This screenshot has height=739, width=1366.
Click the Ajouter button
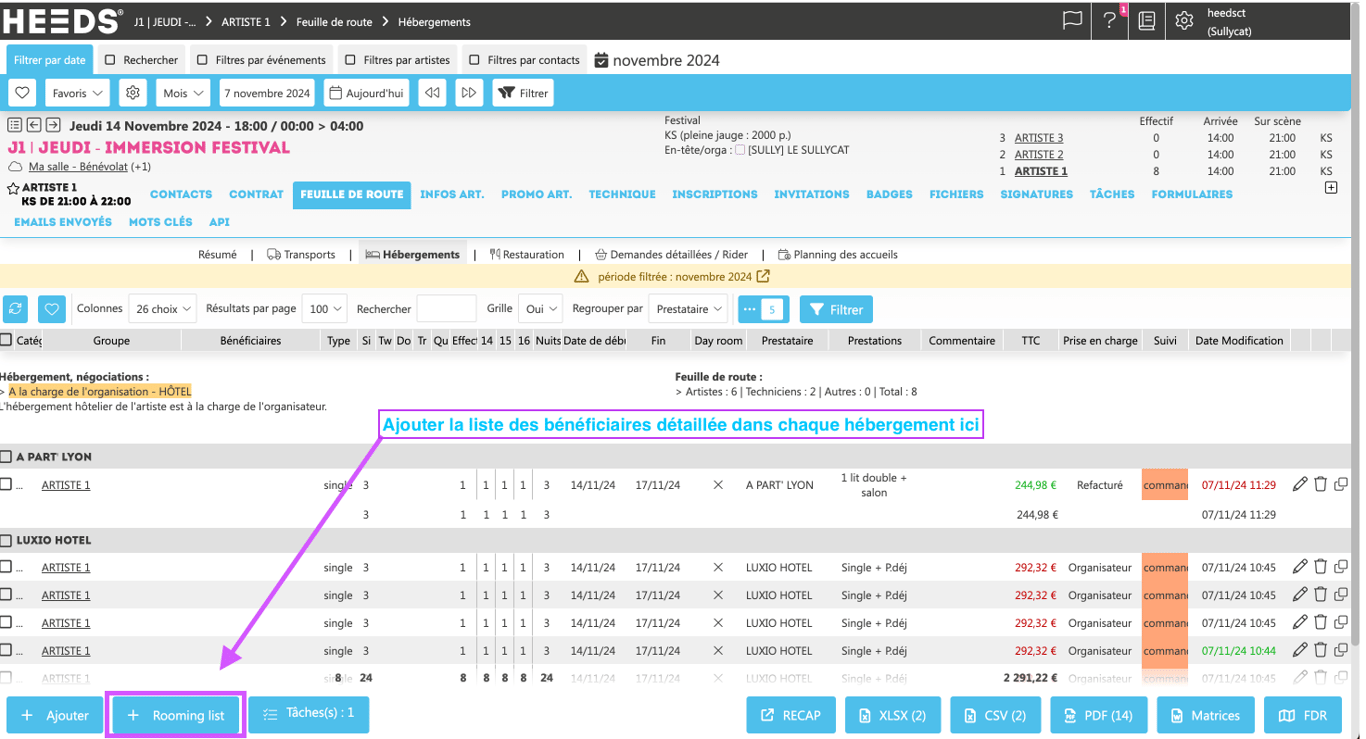coord(55,715)
